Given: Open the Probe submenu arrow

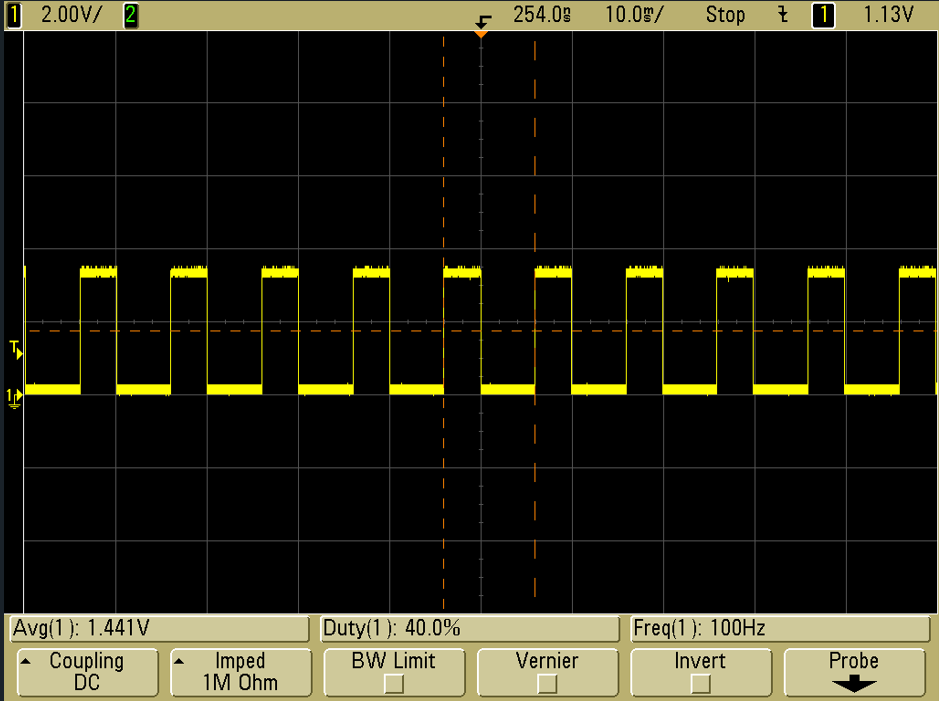Looking at the screenshot, I should point(853,685).
